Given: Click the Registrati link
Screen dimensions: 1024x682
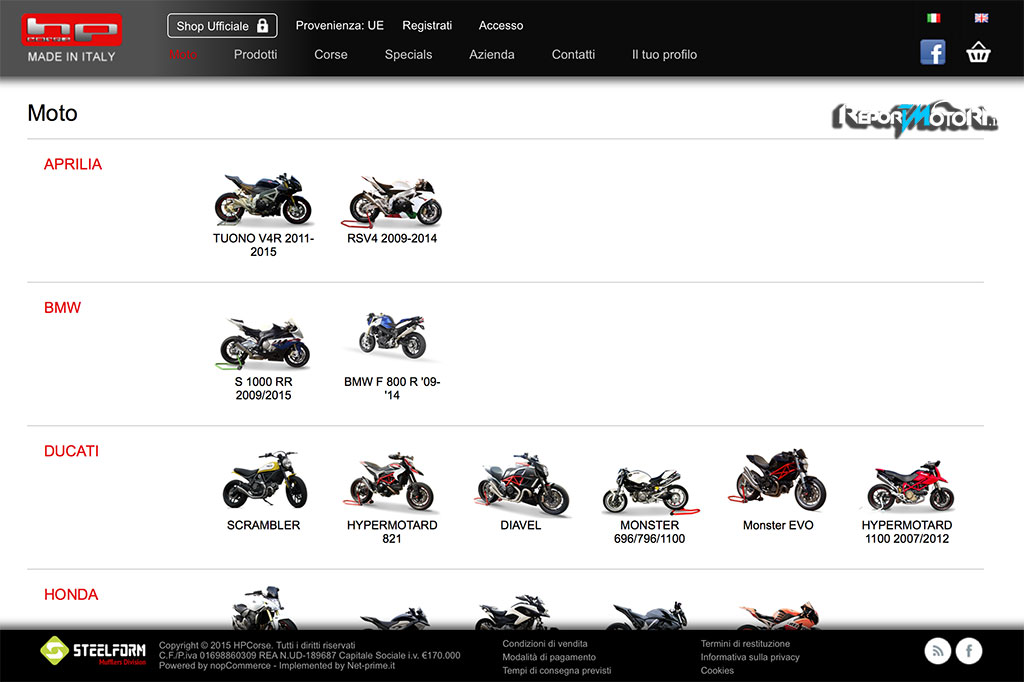Looking at the screenshot, I should pyautogui.click(x=427, y=26).
